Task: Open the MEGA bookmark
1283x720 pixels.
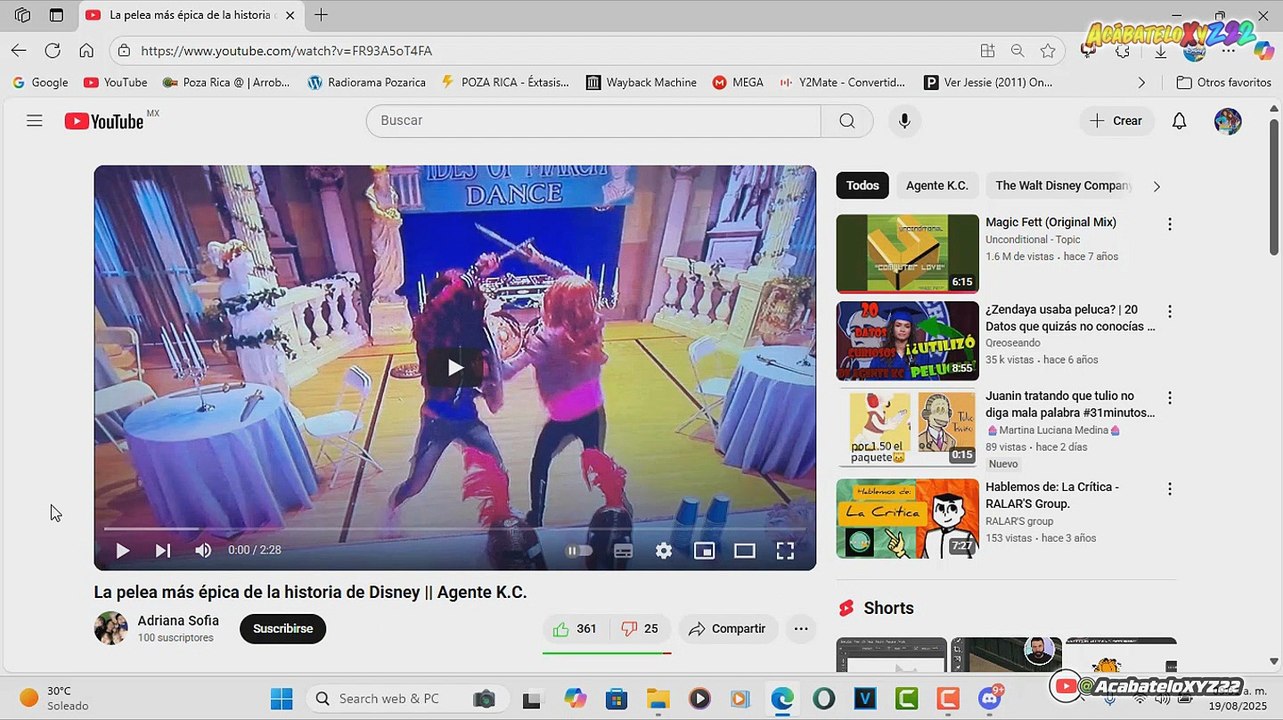Action: coord(738,83)
